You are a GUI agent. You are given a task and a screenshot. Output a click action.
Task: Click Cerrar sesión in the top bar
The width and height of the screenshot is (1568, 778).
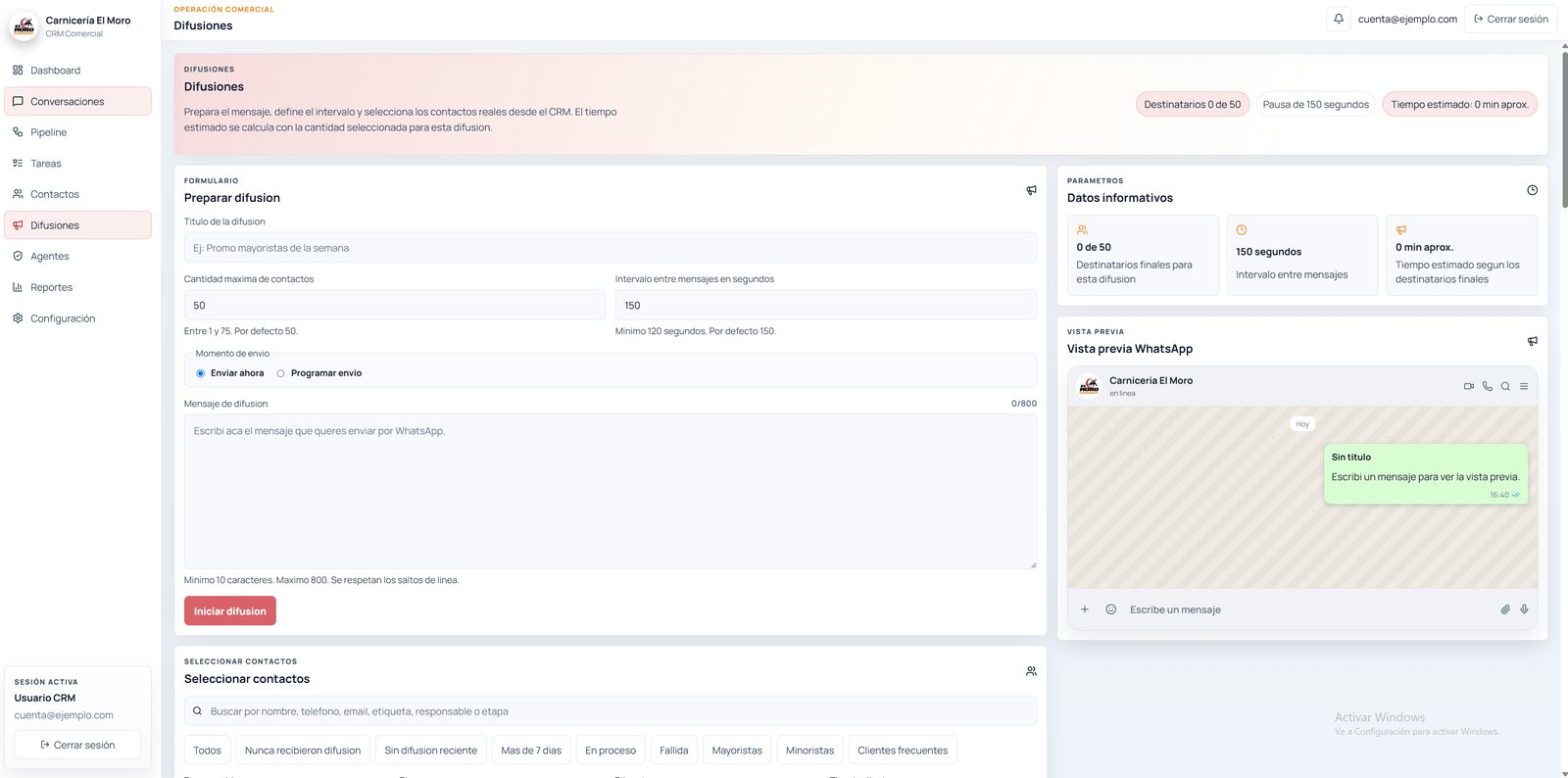click(1510, 19)
